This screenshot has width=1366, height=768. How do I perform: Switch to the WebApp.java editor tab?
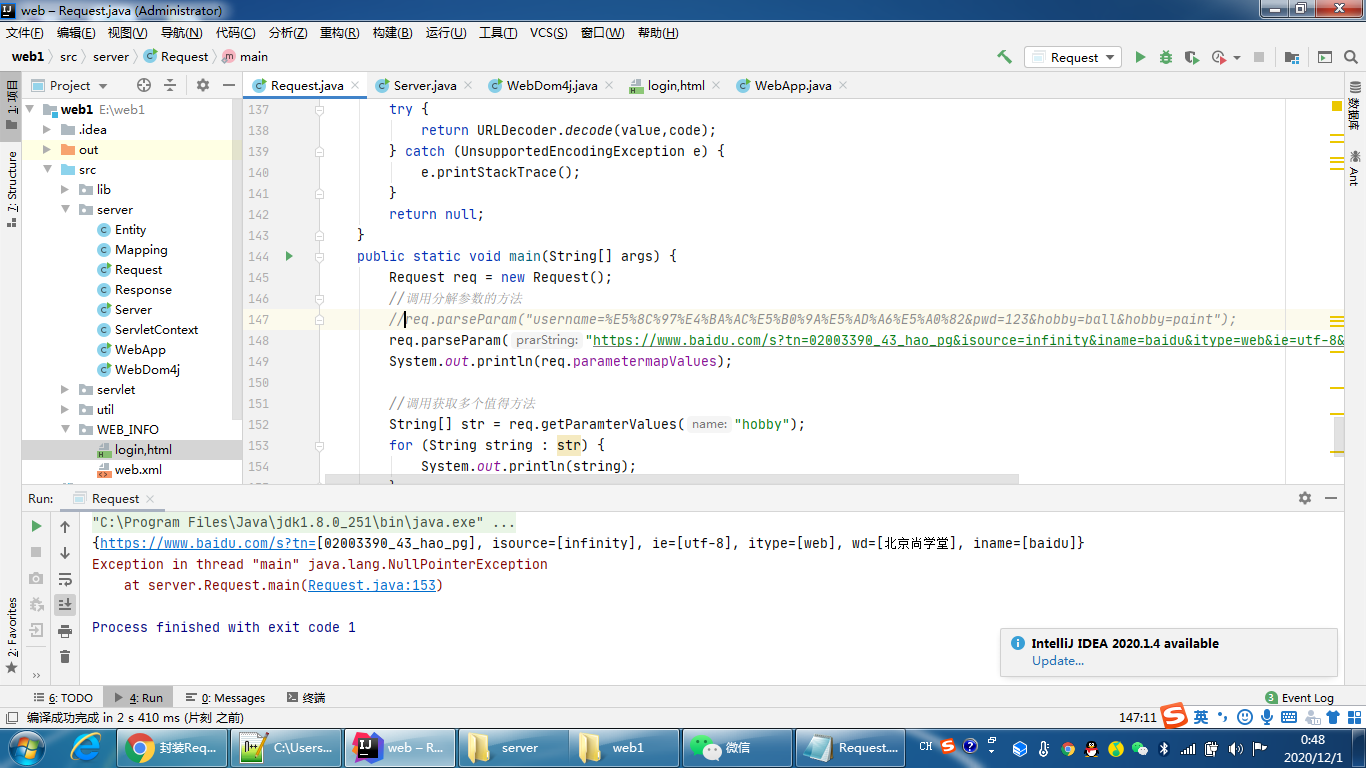pos(792,85)
